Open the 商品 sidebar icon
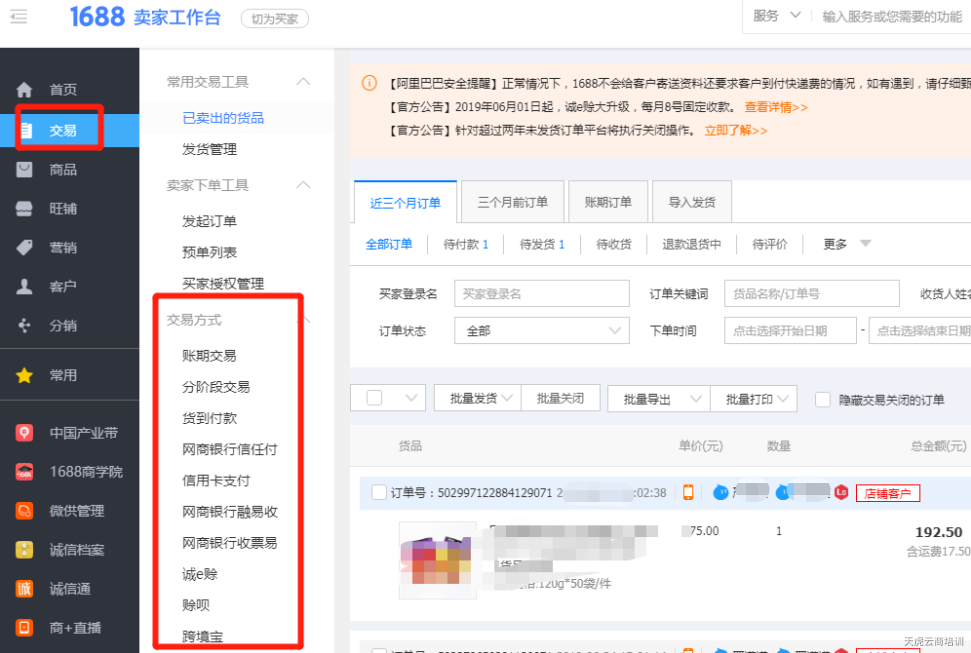971x653 pixels. coord(24,169)
